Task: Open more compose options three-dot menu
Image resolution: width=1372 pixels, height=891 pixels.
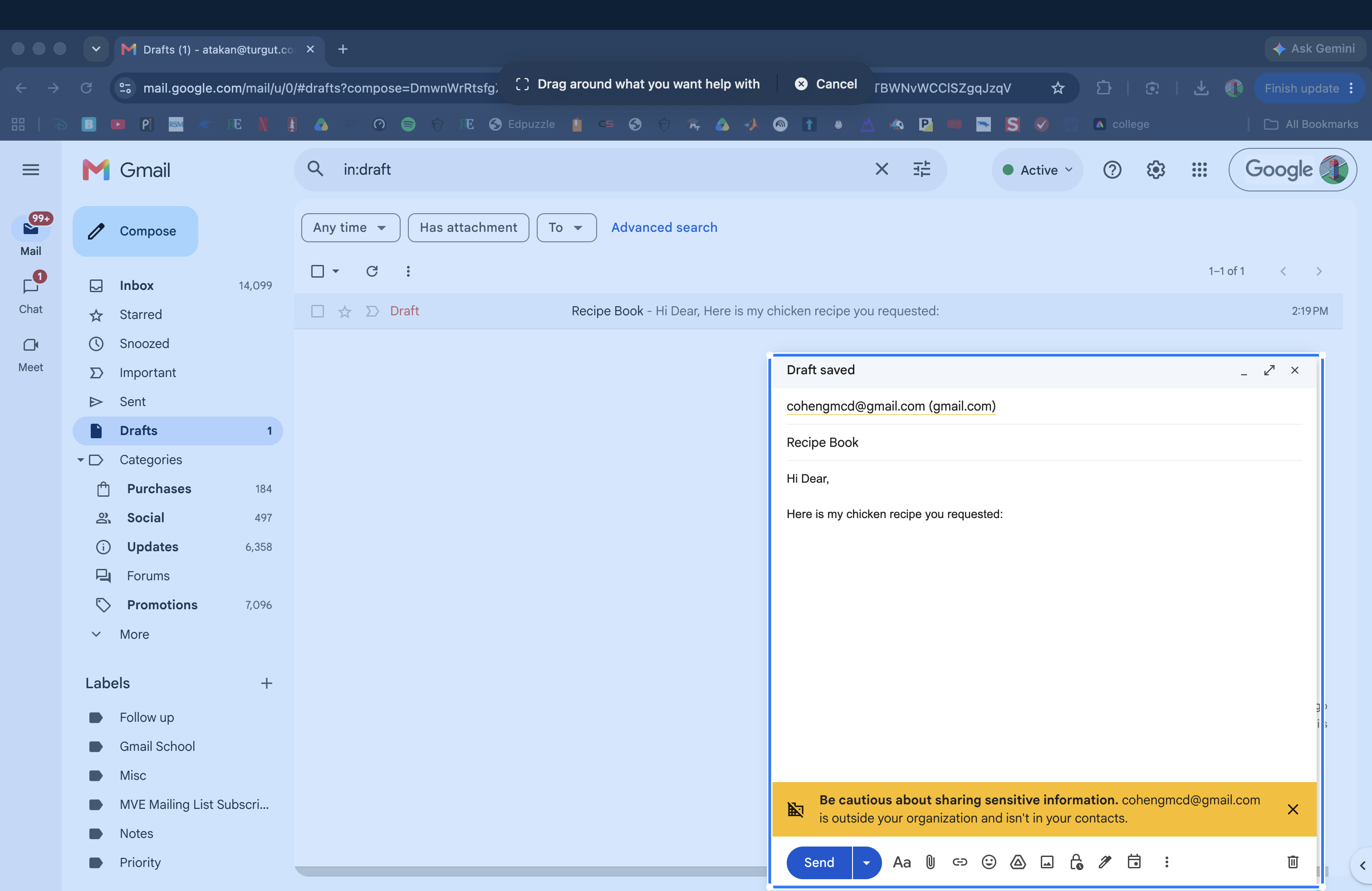Action: point(1166,862)
